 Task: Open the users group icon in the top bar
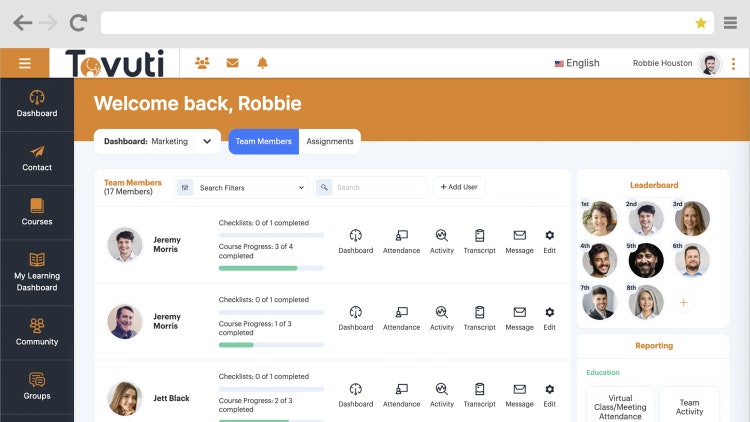click(x=202, y=63)
